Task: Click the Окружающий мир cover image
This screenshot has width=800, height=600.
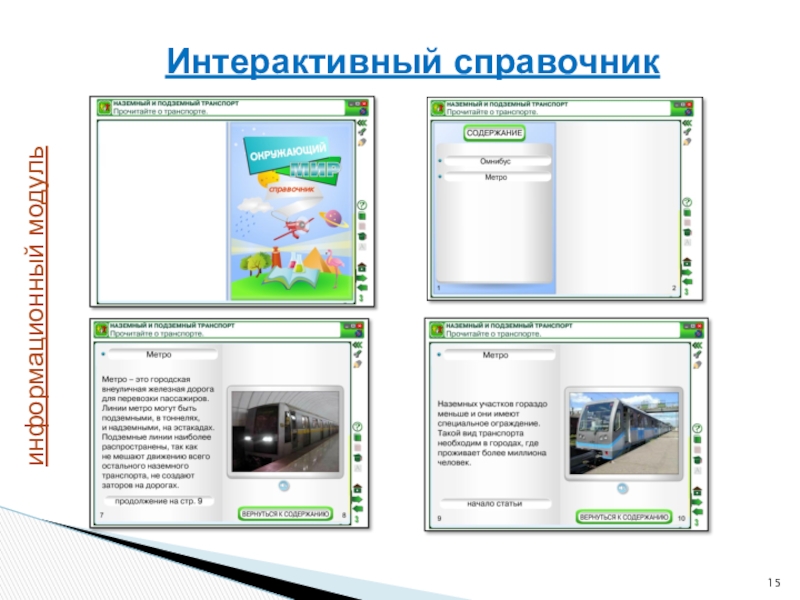Action: pos(291,211)
